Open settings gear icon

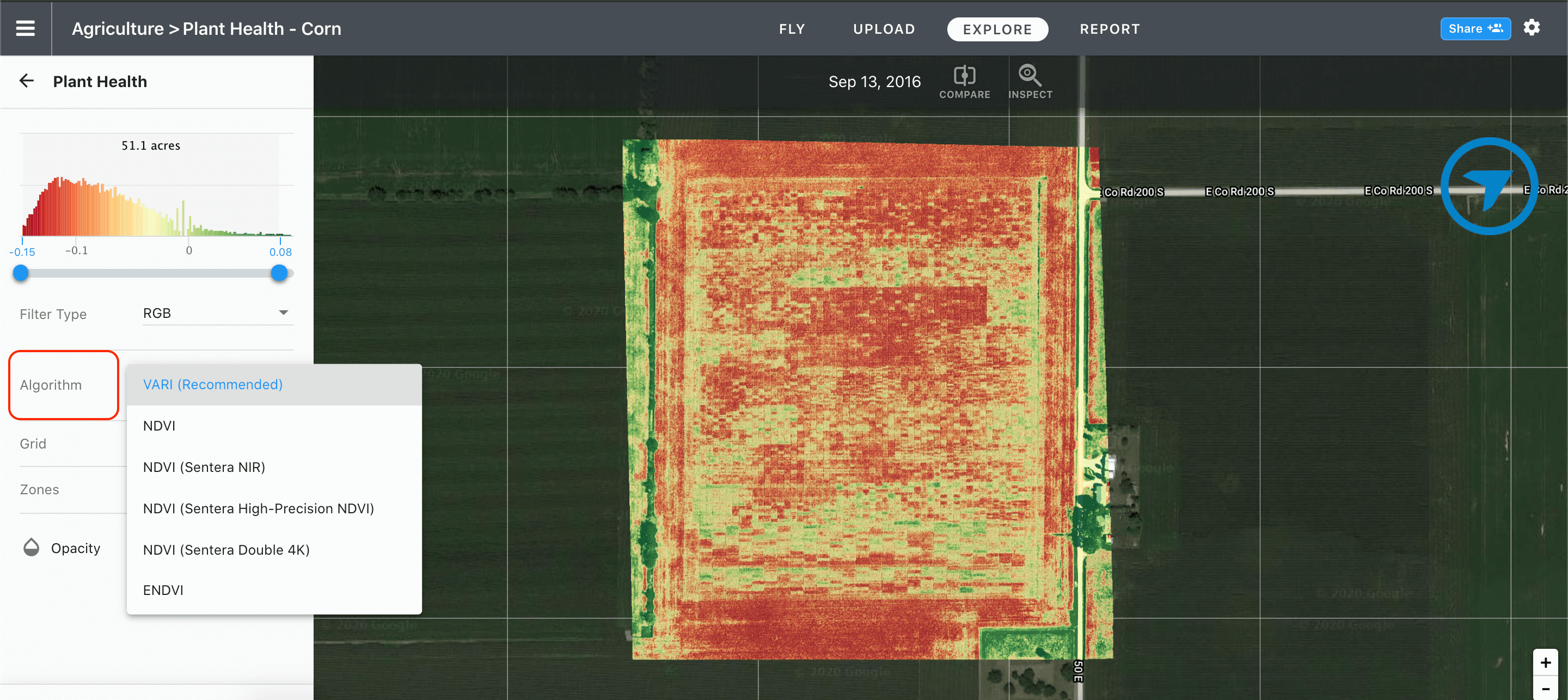(x=1532, y=28)
